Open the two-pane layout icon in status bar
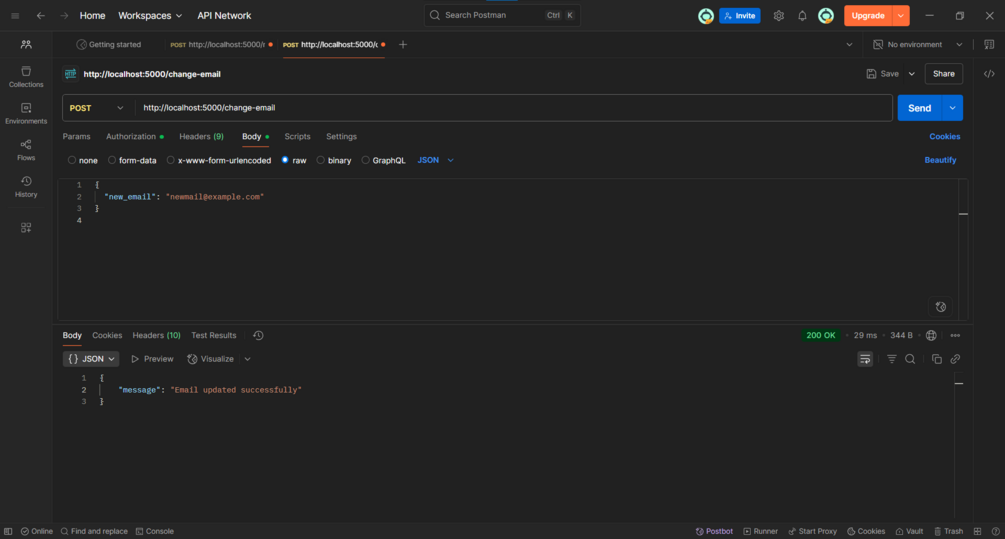Viewport: 1005px width, 539px height. coord(977,531)
